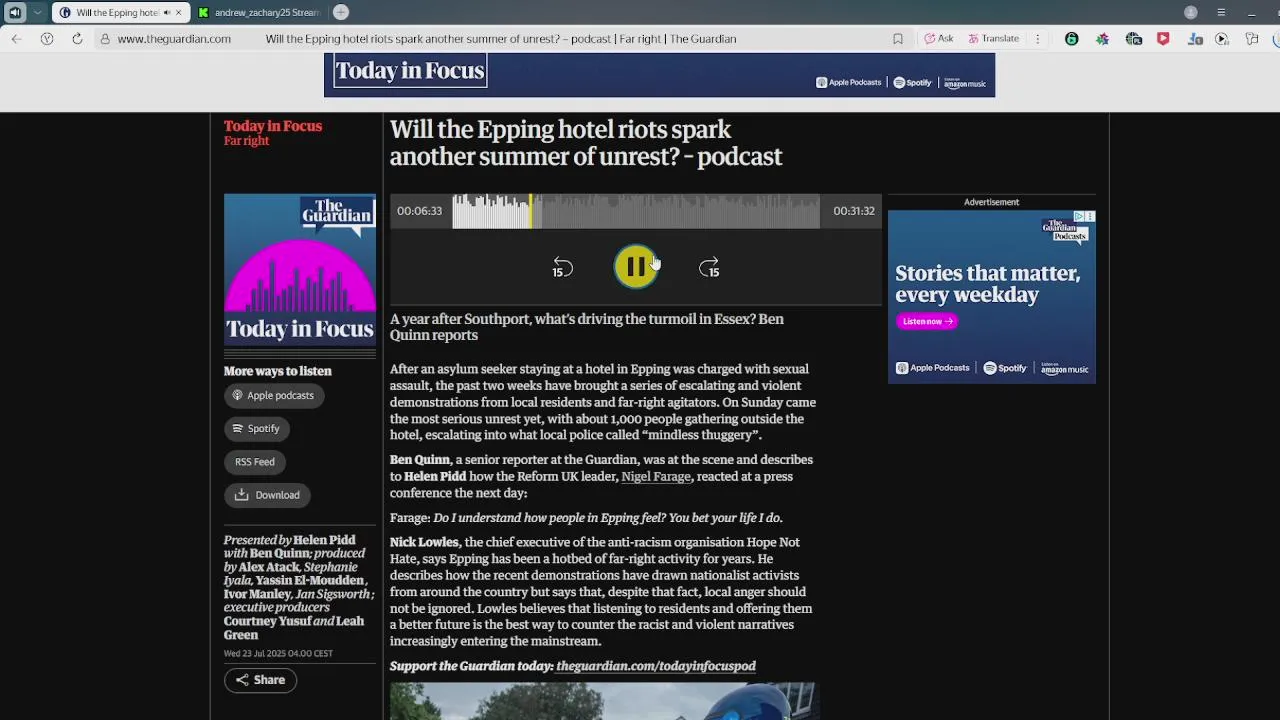Click the Translate page button
This screenshot has width=1280, height=720.
pos(994,39)
